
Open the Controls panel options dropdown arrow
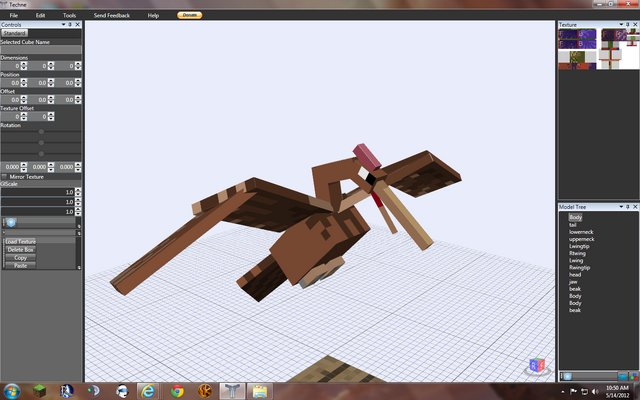pos(63,24)
